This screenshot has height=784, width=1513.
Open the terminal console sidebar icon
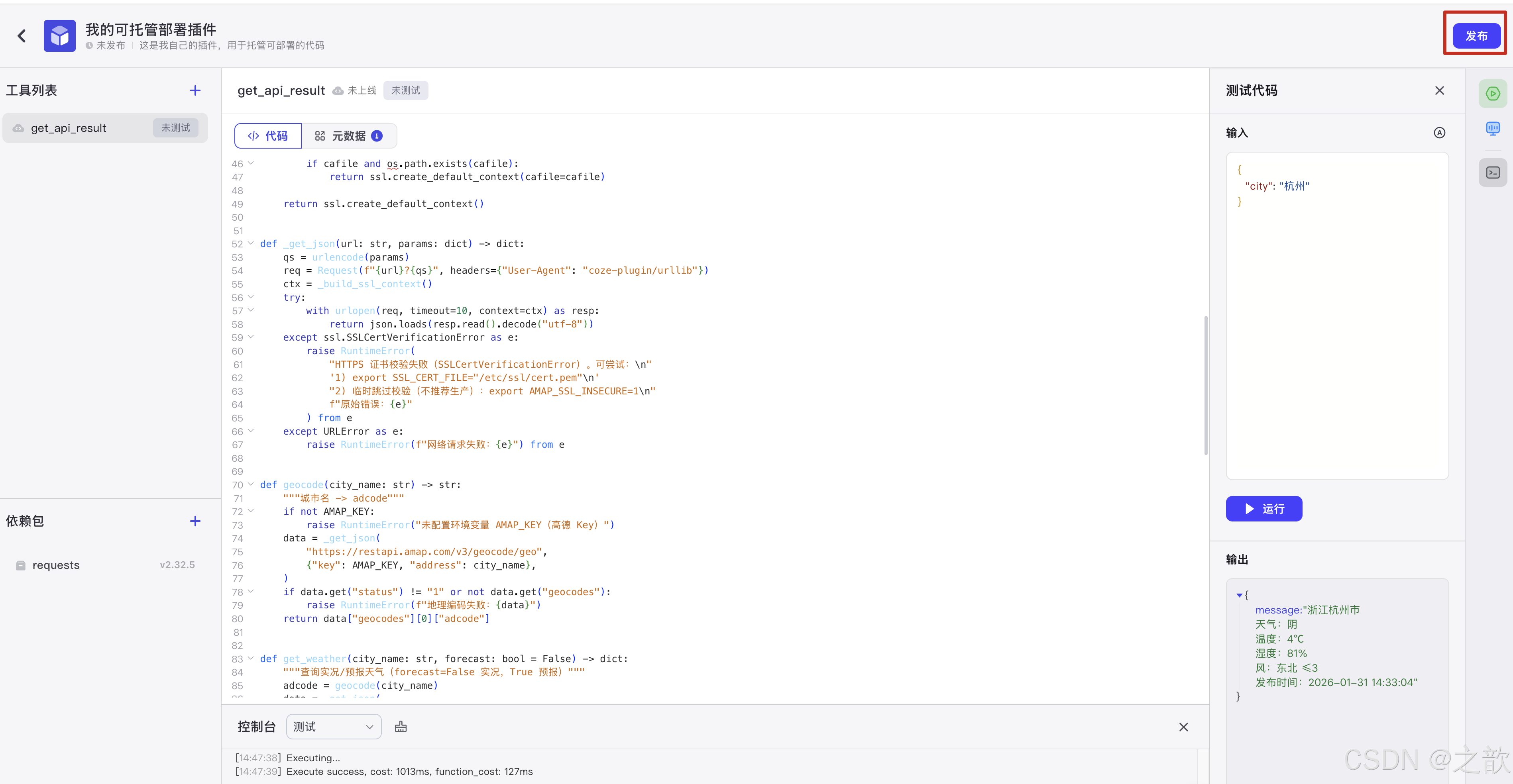click(1492, 172)
